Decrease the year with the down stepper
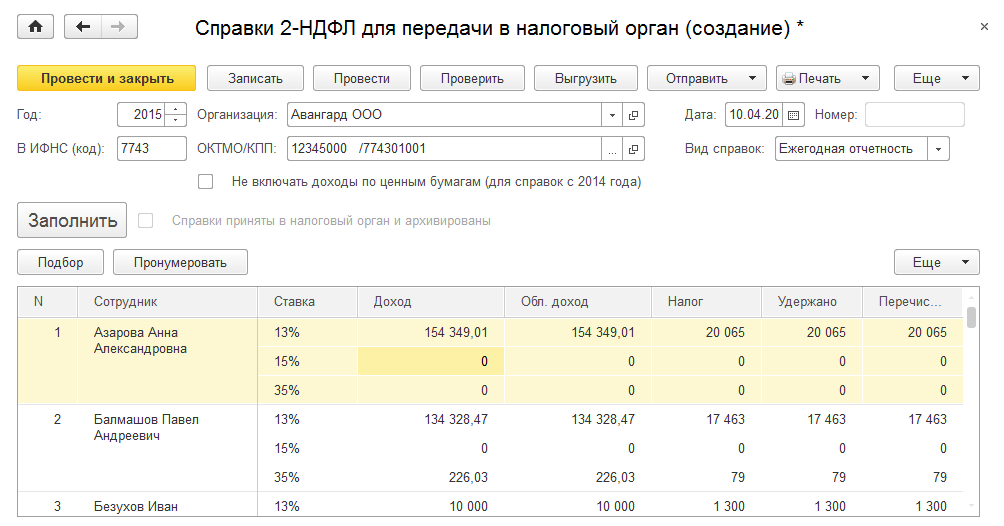Viewport: 1004px width, 526px height. 175,120
